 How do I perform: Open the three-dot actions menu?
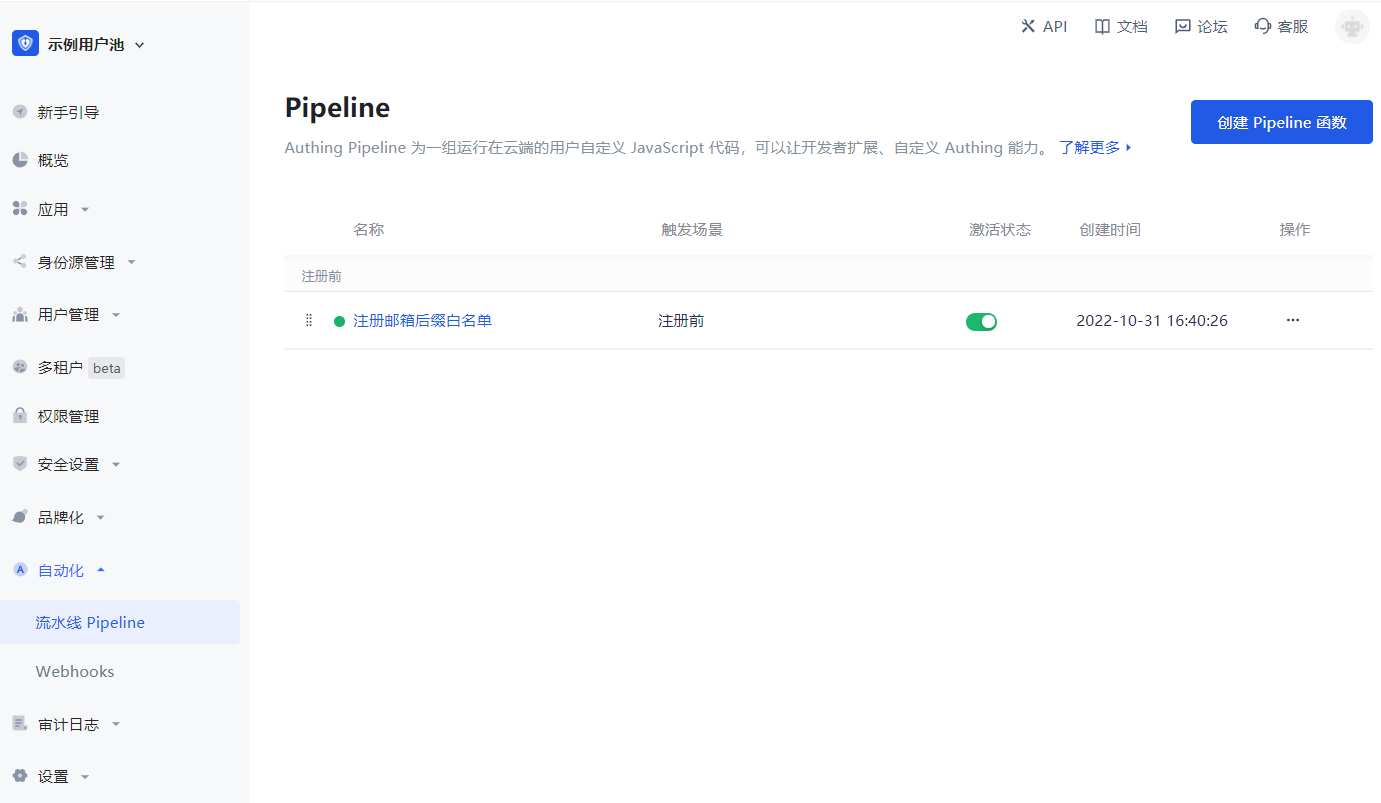pos(1293,320)
